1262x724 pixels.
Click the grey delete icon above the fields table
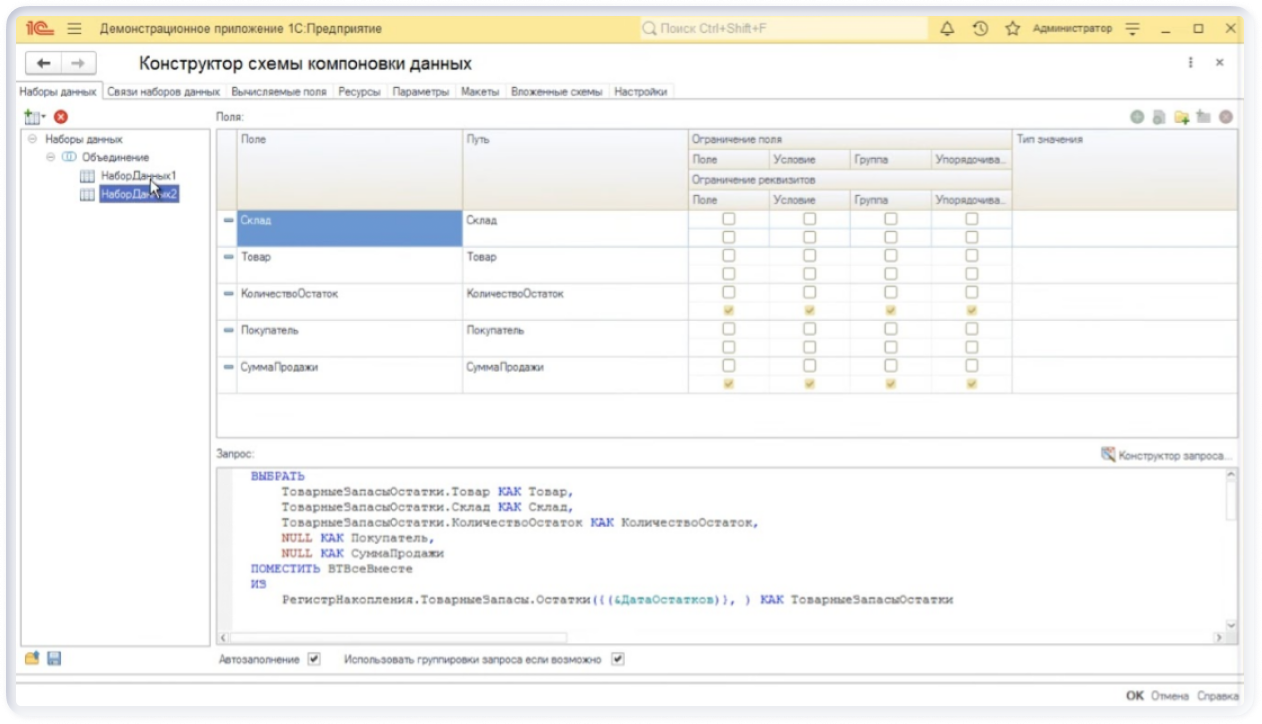pyautogui.click(x=1226, y=117)
